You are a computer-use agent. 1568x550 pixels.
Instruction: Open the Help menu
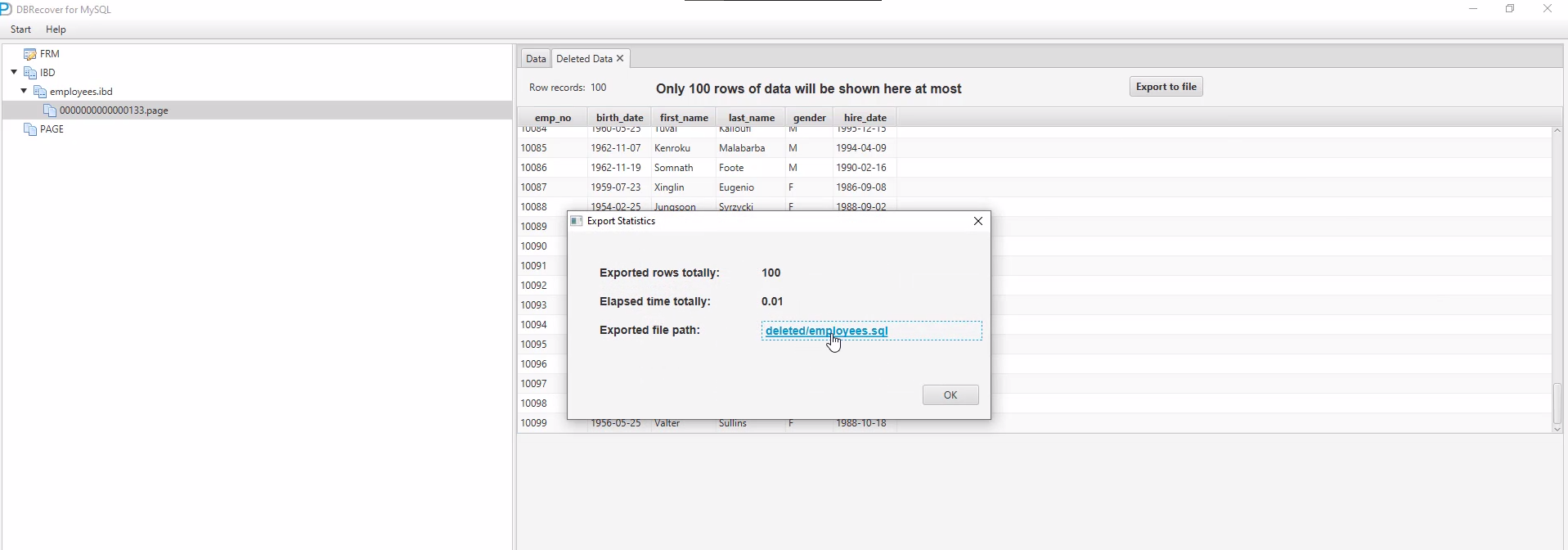pos(56,29)
